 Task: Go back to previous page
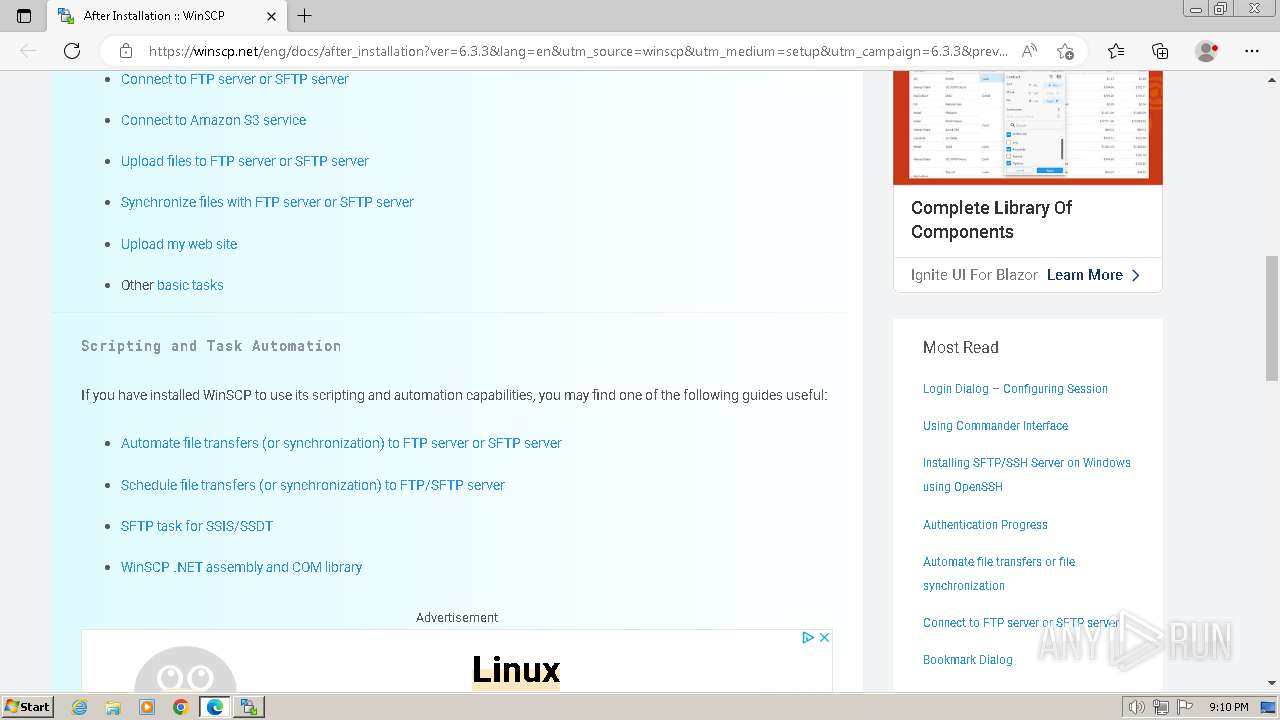click(28, 51)
